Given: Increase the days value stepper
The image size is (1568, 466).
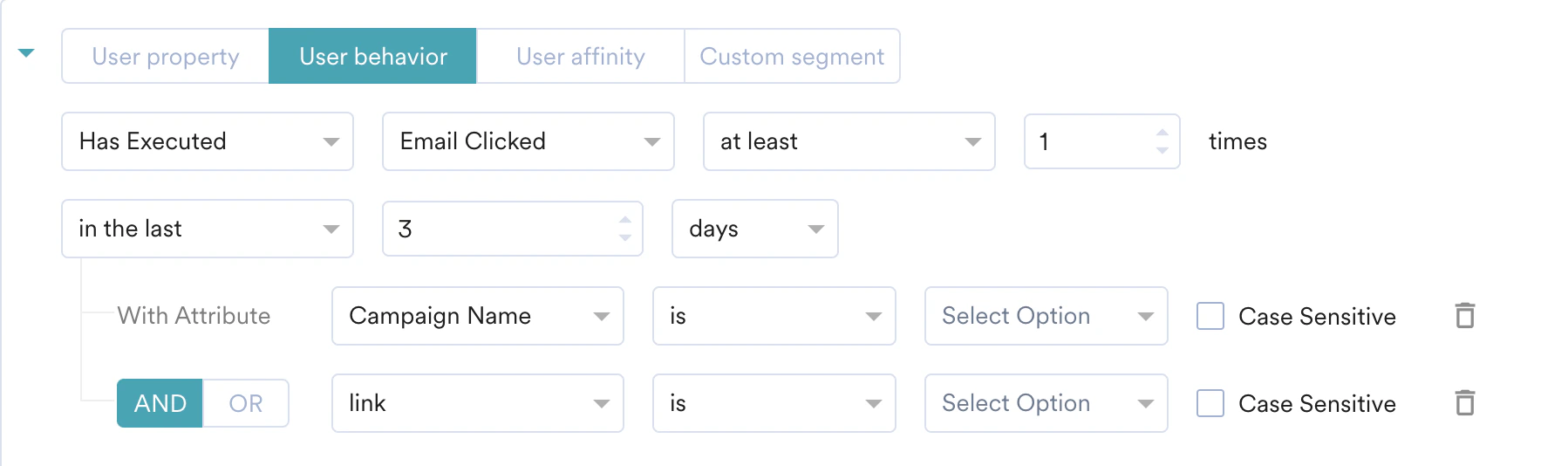Looking at the screenshot, I should click(624, 220).
